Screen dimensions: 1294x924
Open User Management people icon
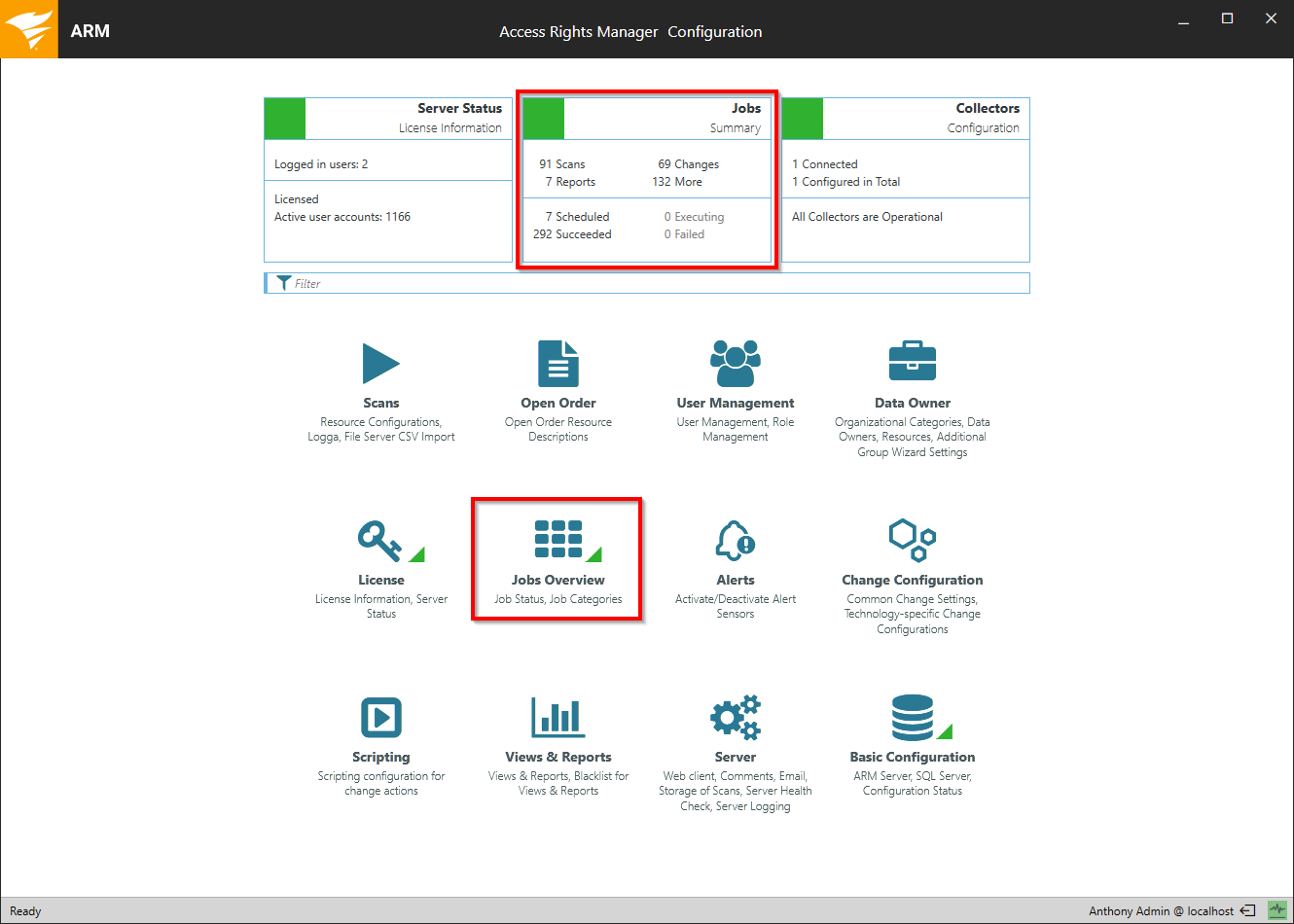tap(735, 365)
